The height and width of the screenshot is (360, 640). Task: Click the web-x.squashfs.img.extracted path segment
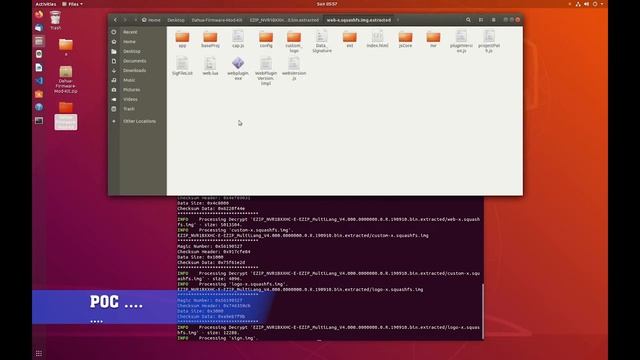(358, 20)
